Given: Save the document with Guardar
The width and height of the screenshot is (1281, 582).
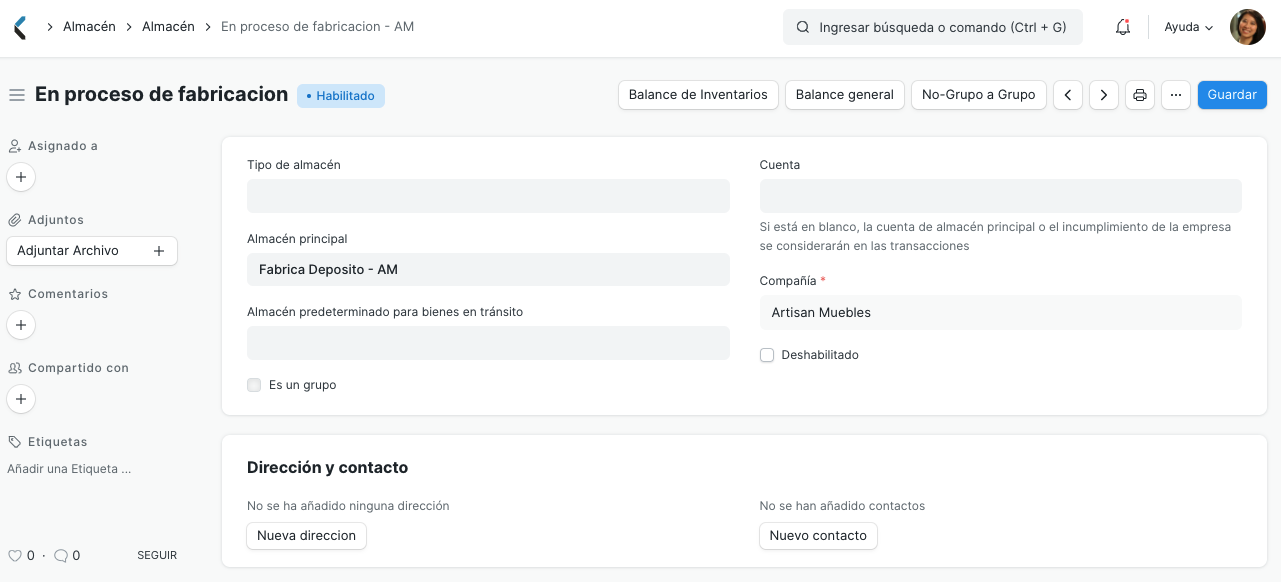Looking at the screenshot, I should [x=1232, y=95].
